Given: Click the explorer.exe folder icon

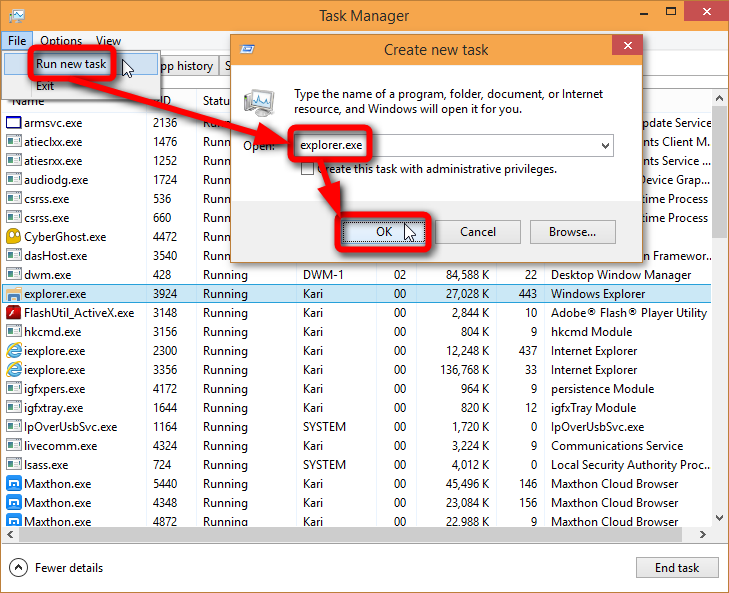Looking at the screenshot, I should (x=13, y=293).
